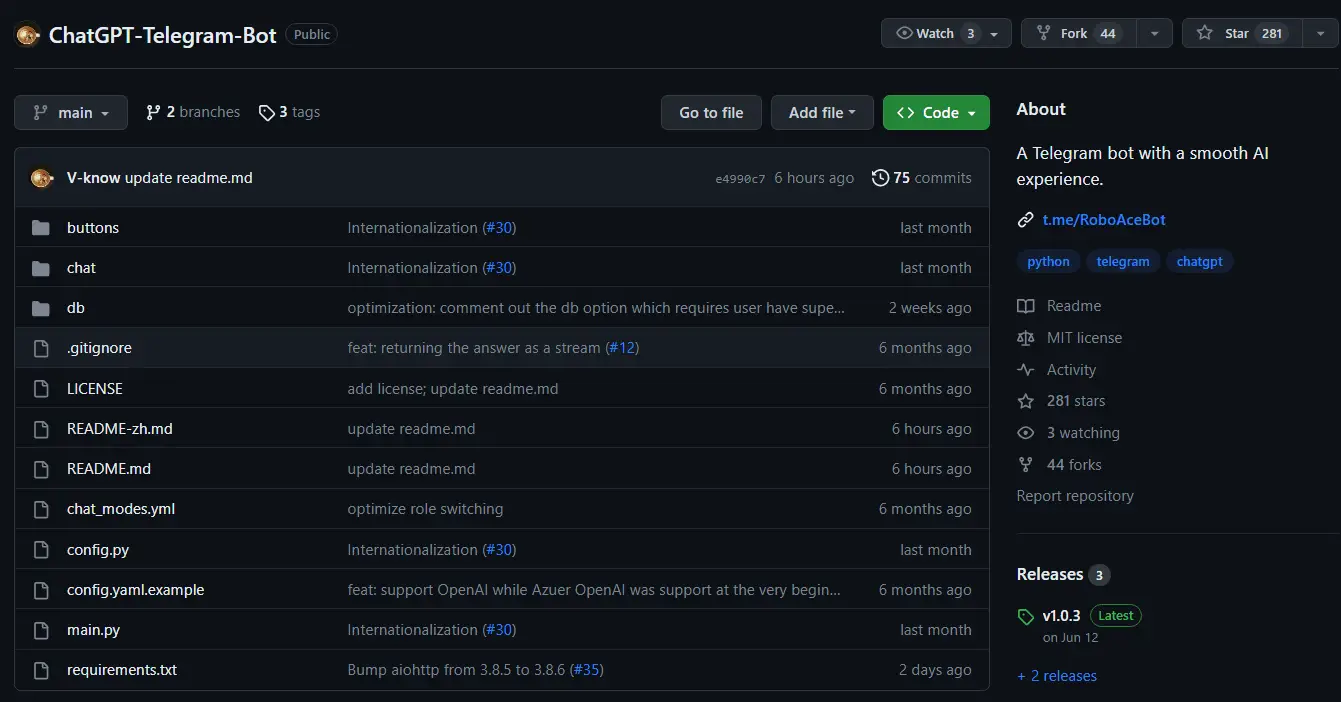Viewport: 1341px width, 702px height.
Task: Click the commit history clock icon
Action: 880,178
